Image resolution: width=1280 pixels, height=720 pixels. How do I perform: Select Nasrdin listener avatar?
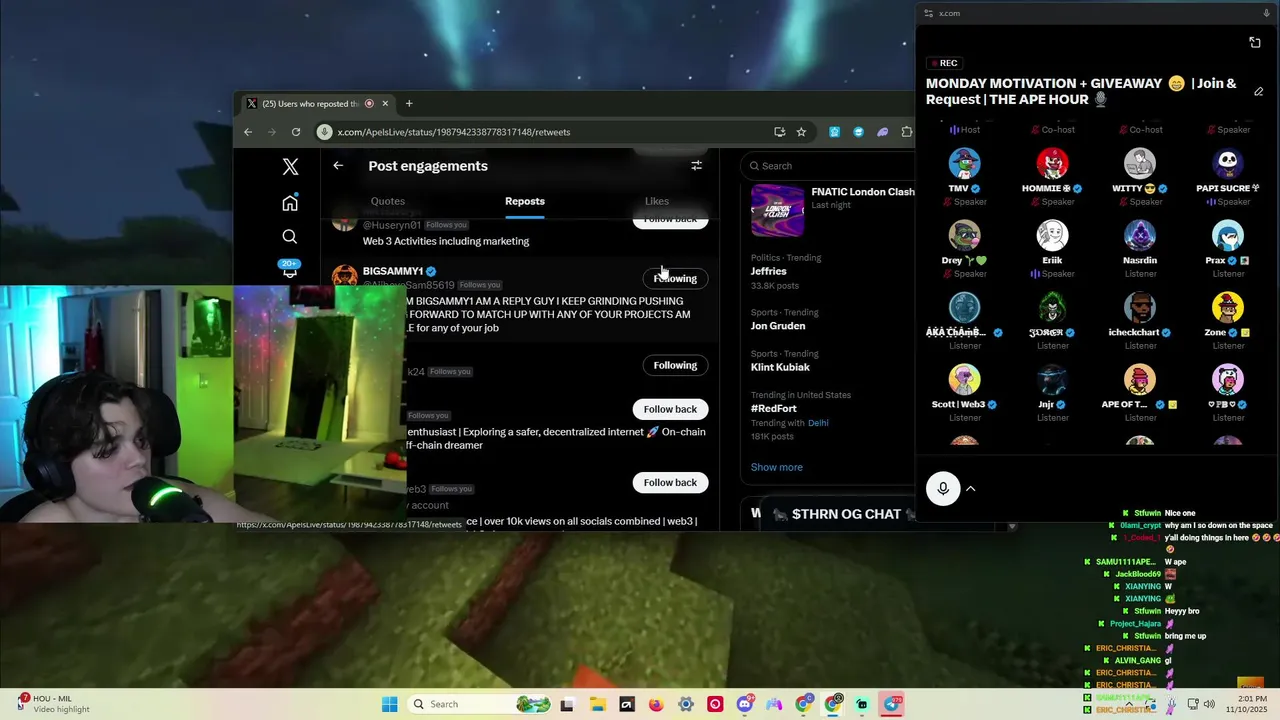click(1140, 235)
